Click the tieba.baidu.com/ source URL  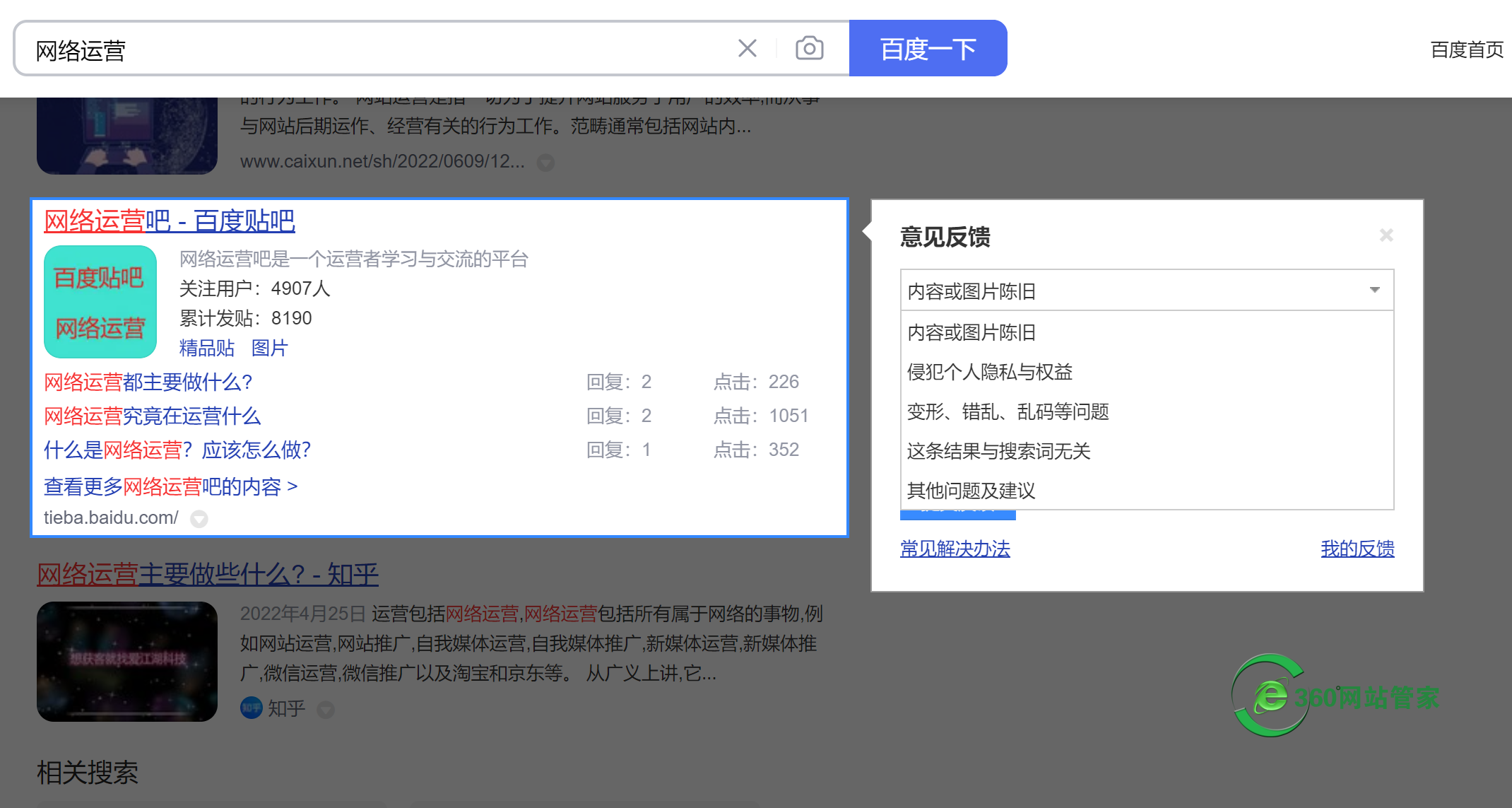coord(111,518)
